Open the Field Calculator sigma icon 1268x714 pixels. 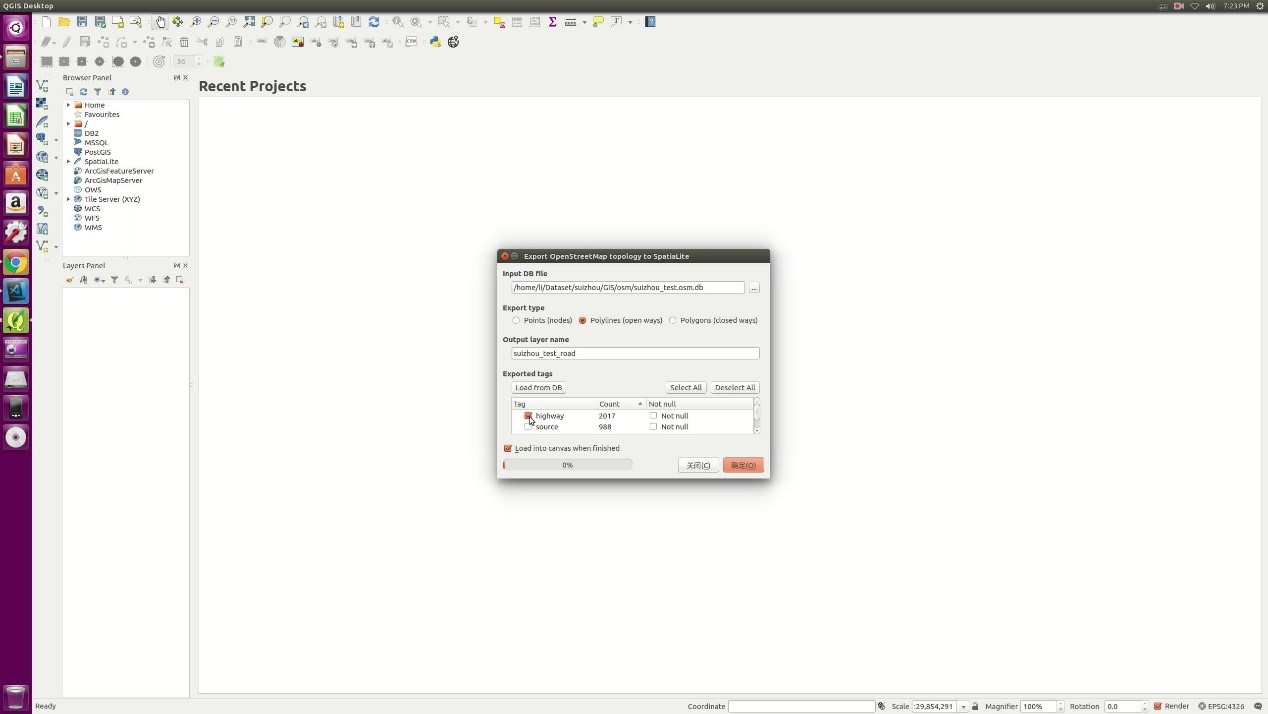552,22
